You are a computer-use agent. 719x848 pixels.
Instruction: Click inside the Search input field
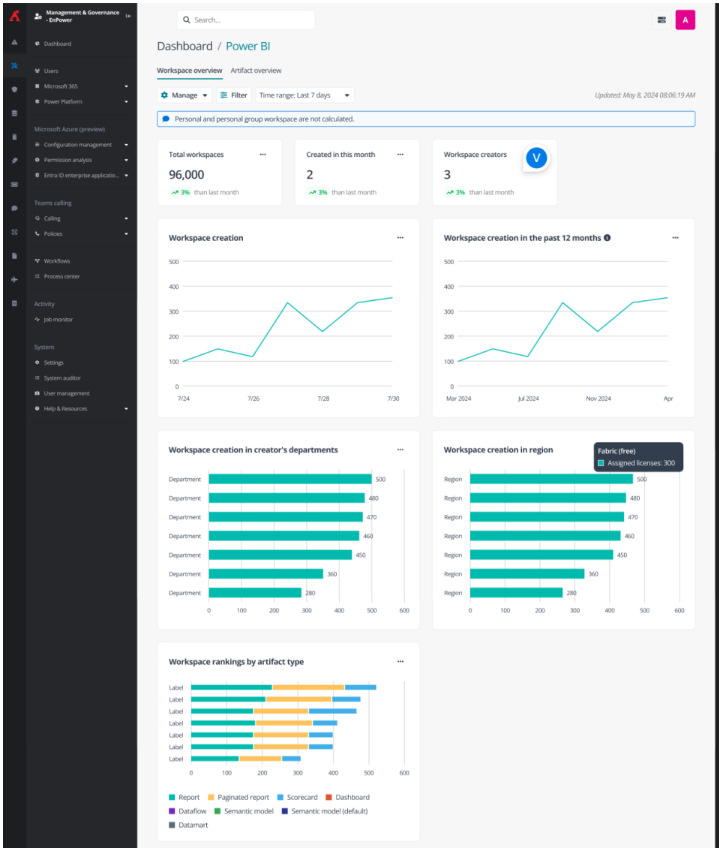[x=246, y=20]
